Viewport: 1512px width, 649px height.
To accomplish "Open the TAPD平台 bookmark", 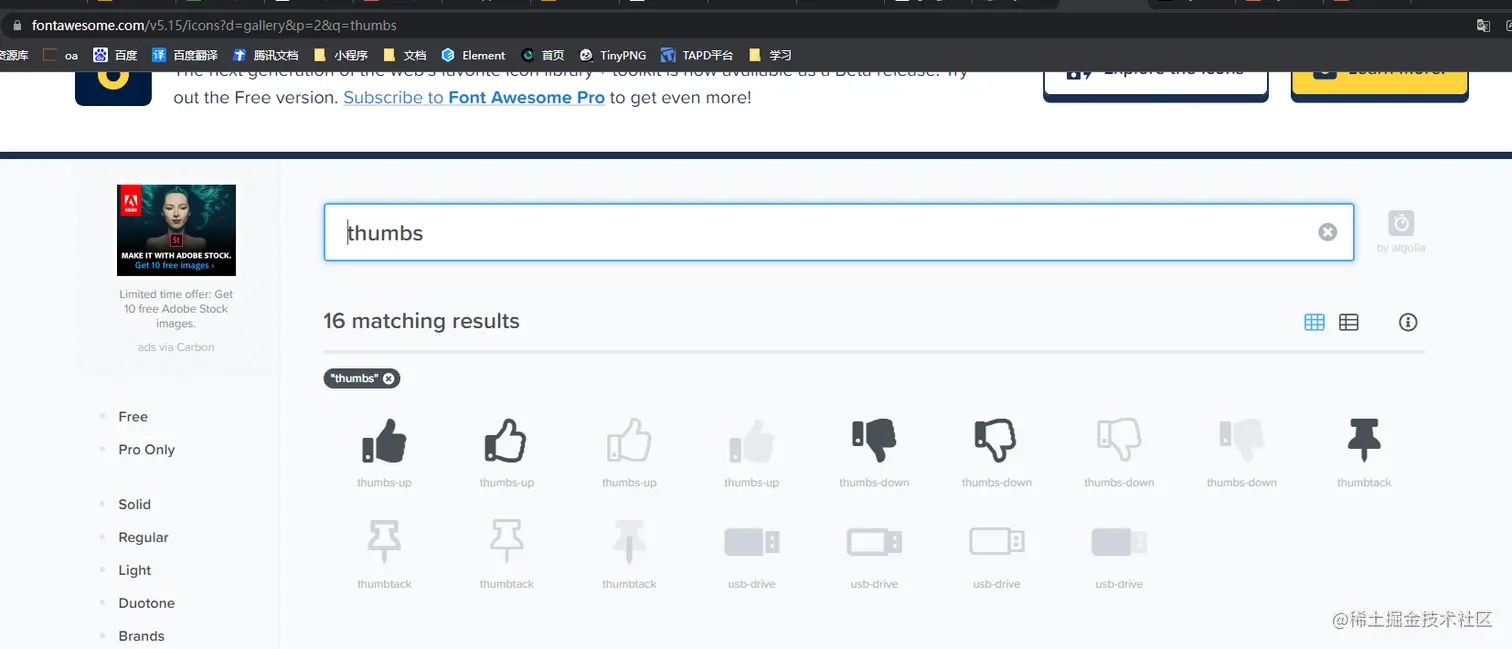I will tap(697, 55).
